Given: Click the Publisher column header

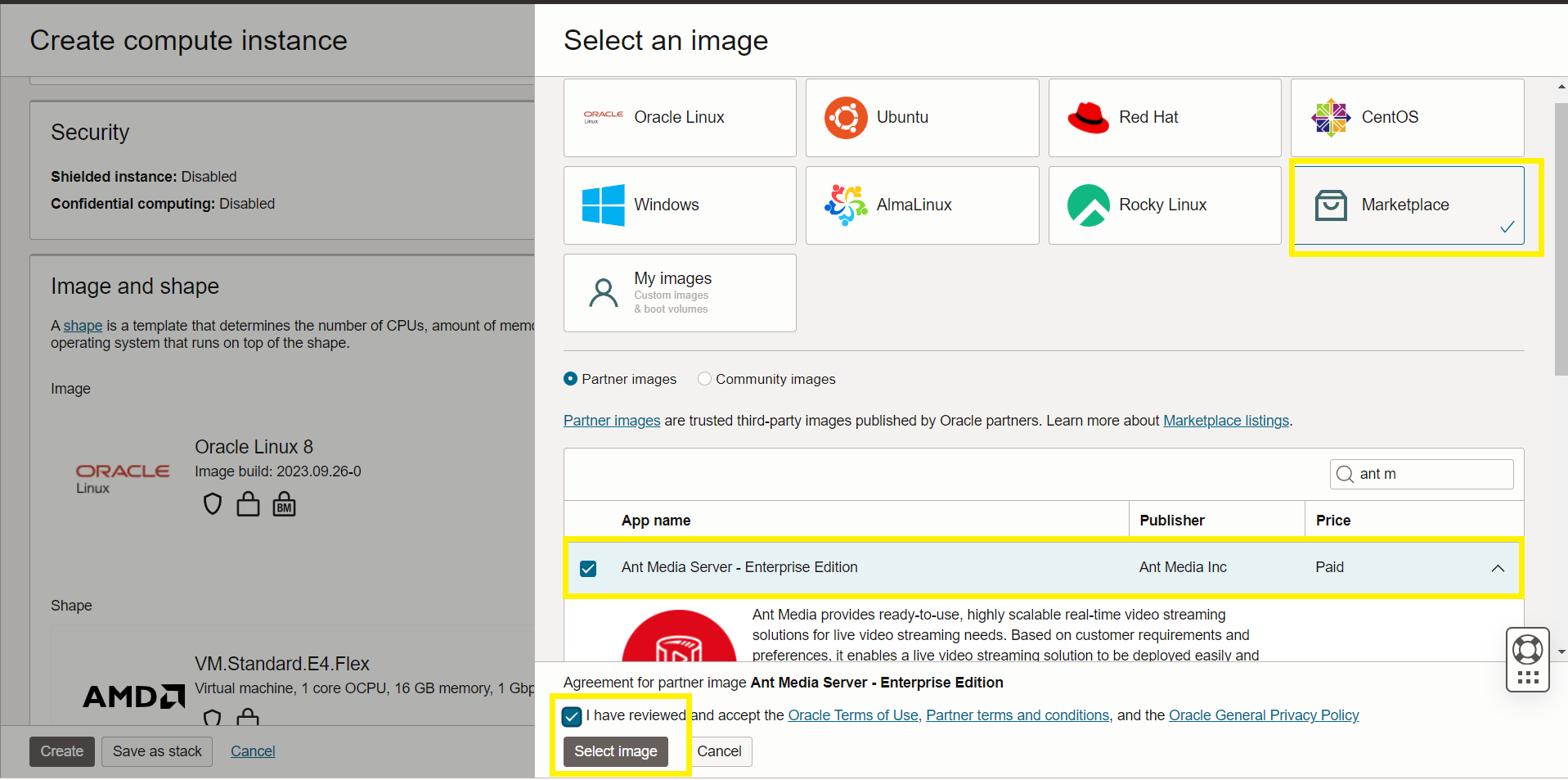Looking at the screenshot, I should [1172, 521].
